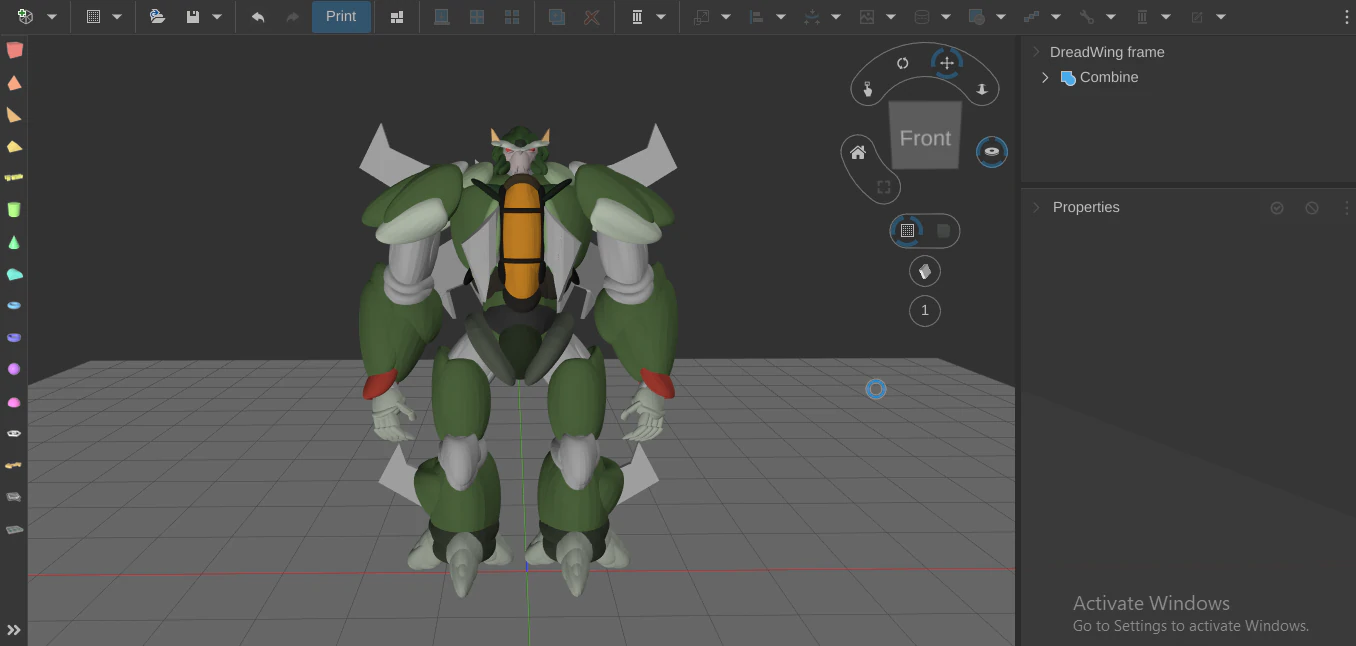
Task: Click the scale resize toolbar icon
Action: 701,17
